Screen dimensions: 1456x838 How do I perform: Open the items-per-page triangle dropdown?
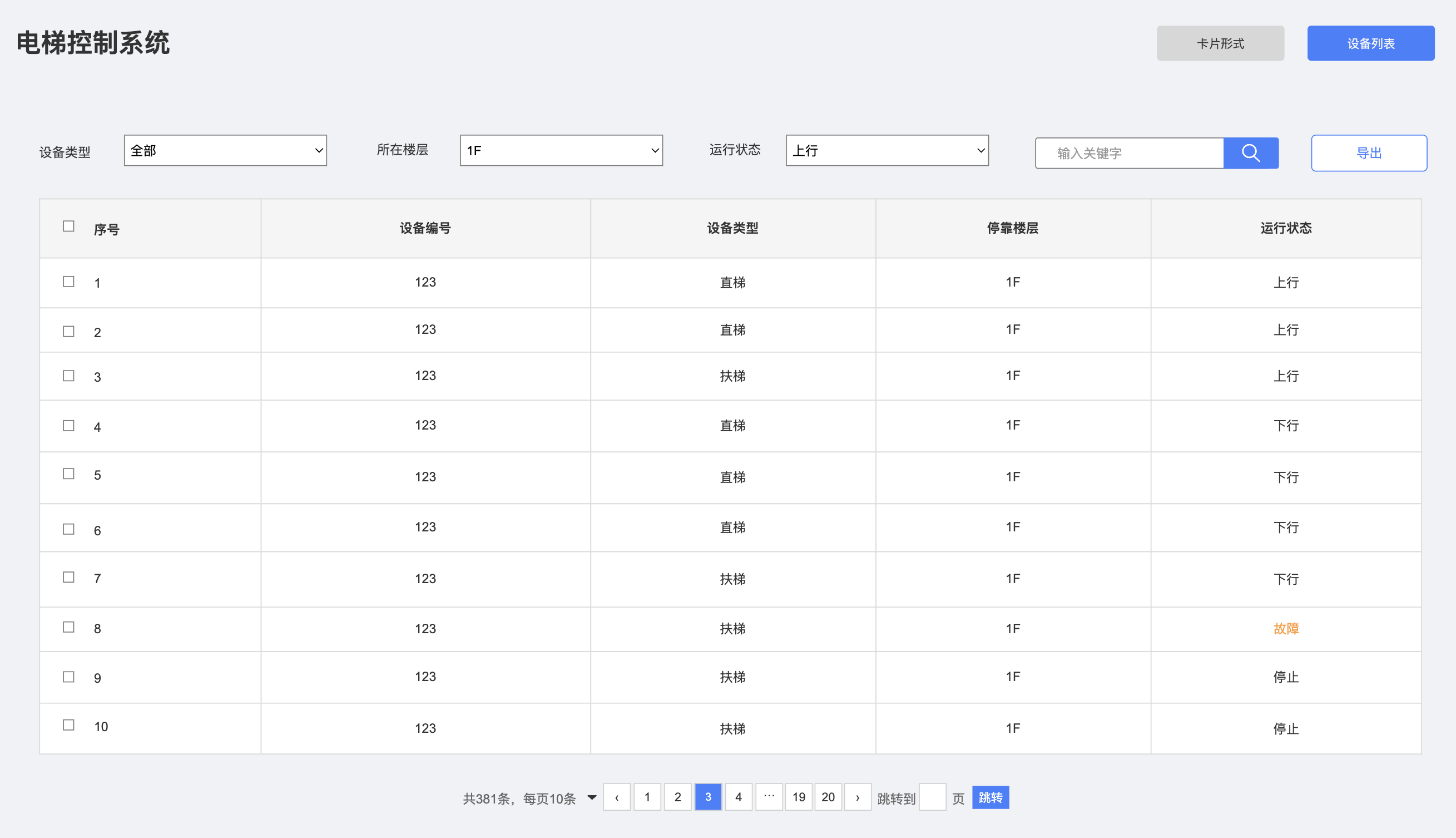(x=592, y=797)
